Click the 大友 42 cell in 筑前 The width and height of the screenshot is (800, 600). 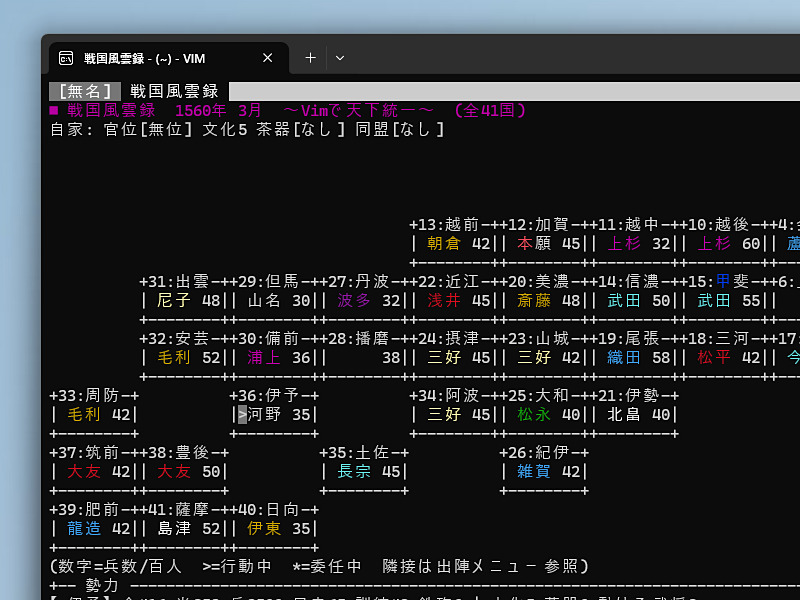point(99,472)
